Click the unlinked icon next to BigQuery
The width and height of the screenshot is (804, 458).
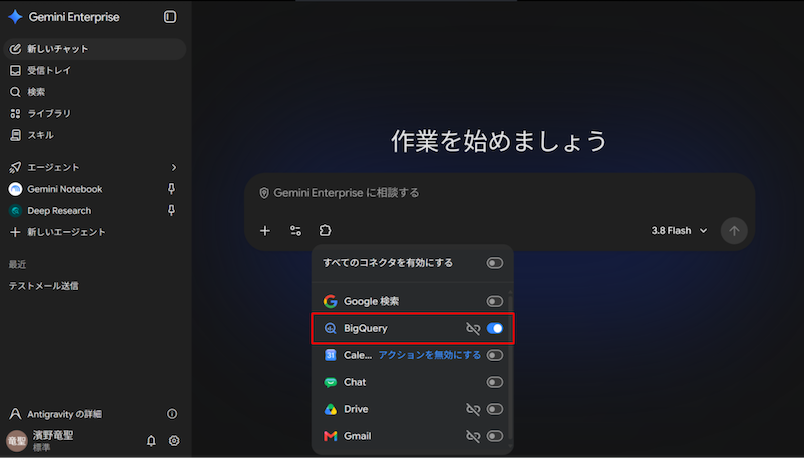tap(473, 328)
